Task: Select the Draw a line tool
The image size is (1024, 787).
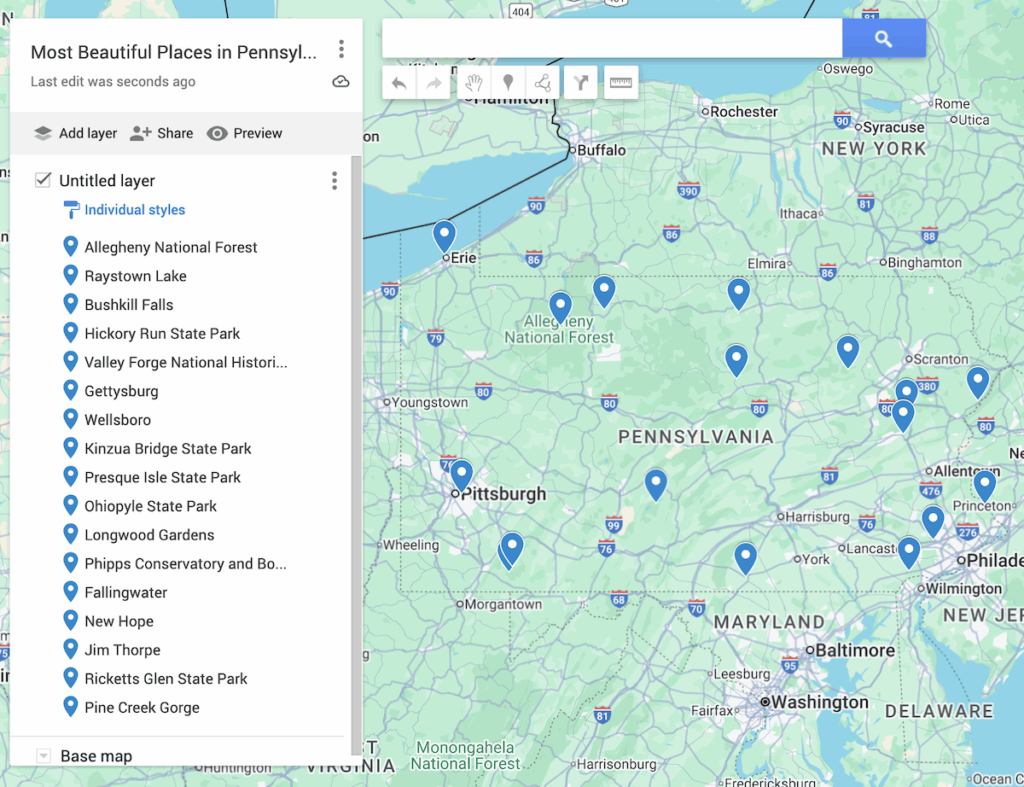Action: [x=543, y=83]
